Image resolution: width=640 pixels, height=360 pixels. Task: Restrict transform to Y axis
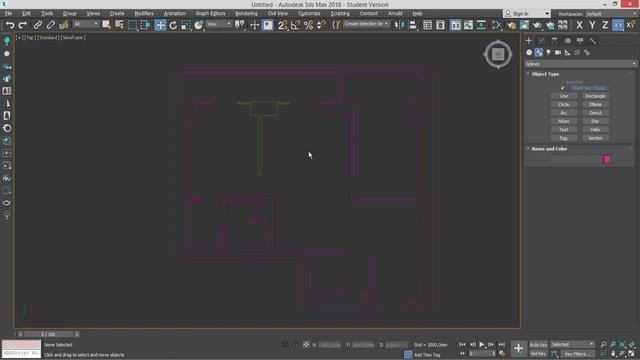coord(592,25)
